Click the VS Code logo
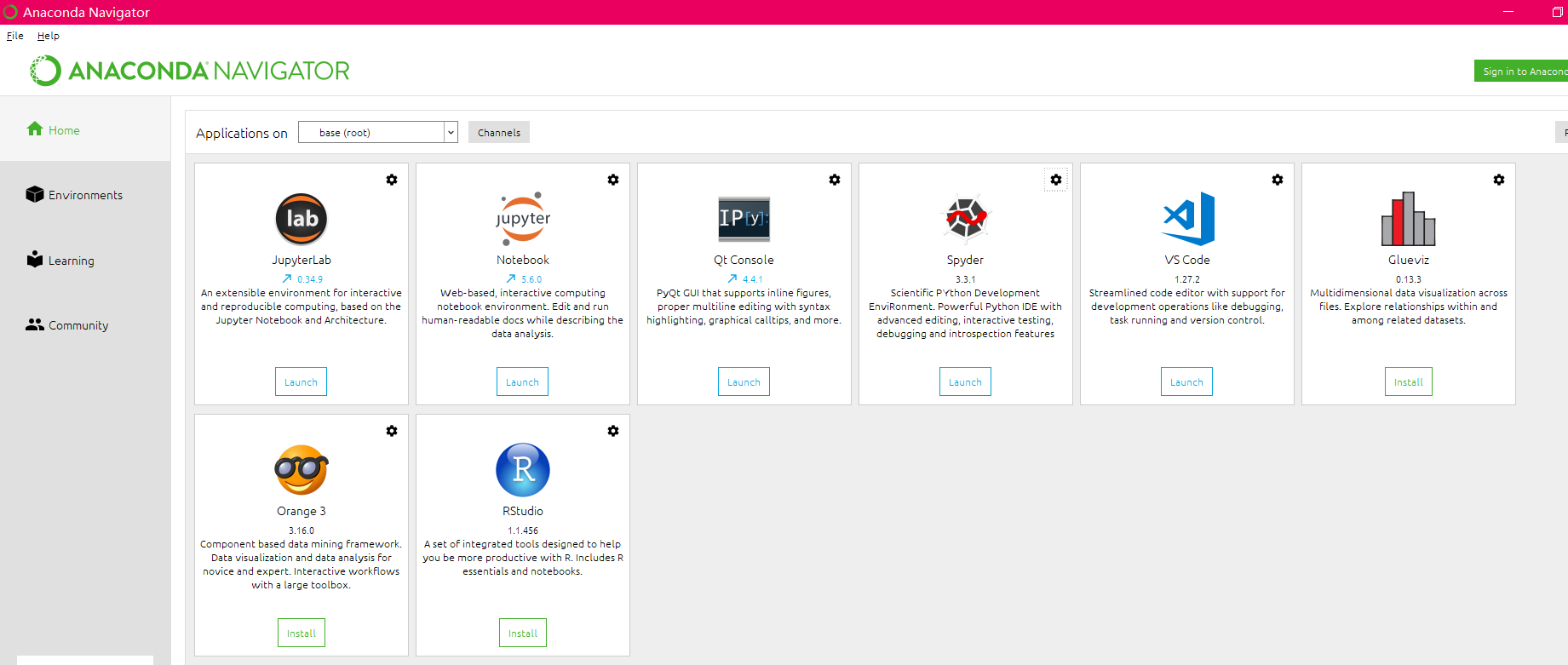Screen dimensions: 1568x665 (1188, 219)
